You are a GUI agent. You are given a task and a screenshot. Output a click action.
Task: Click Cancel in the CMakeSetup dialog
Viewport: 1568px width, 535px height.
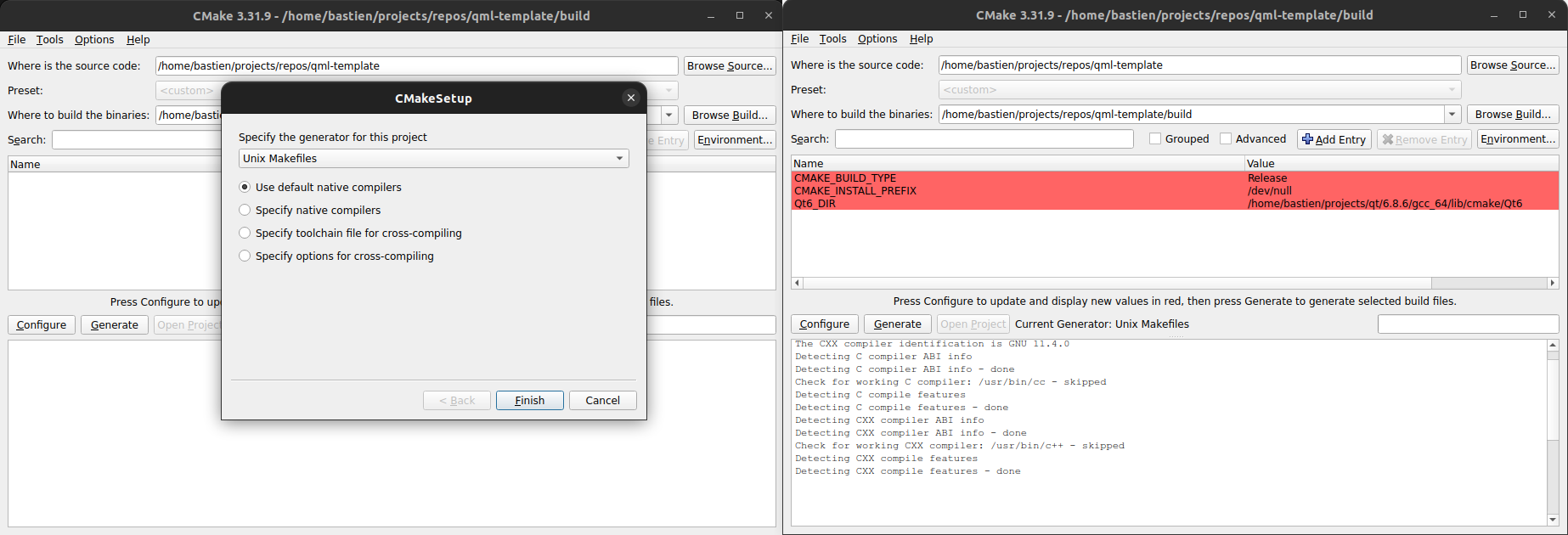602,400
